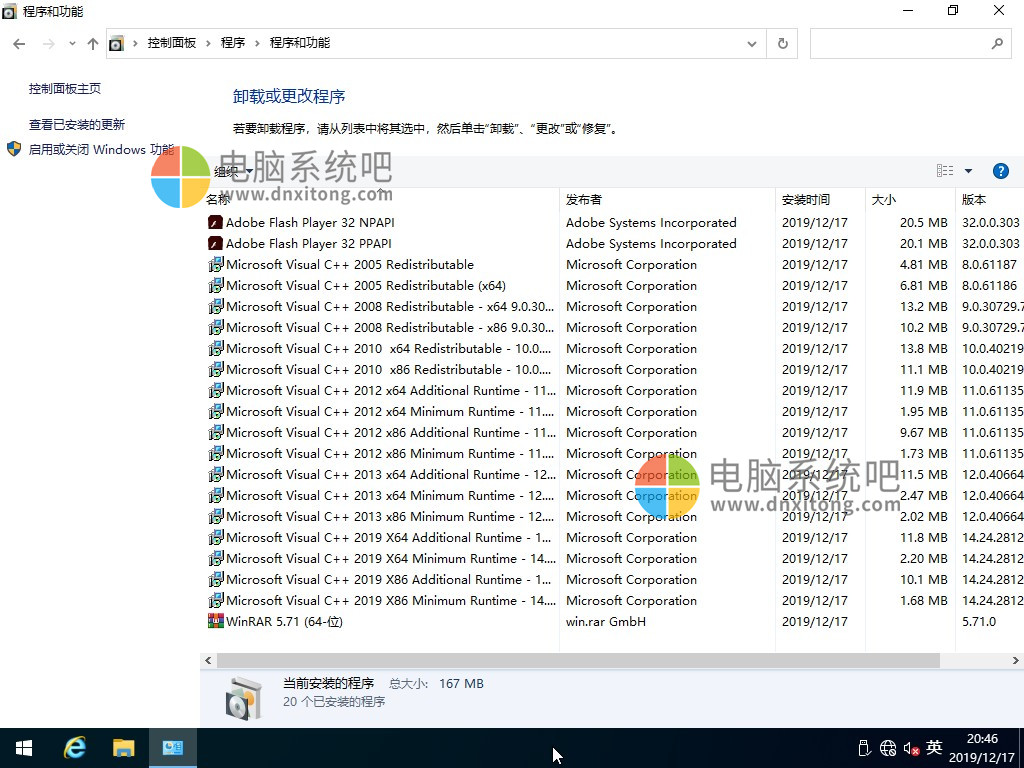Select the WinRAR 5.71 program icon
The image size is (1024, 768).
(x=215, y=621)
